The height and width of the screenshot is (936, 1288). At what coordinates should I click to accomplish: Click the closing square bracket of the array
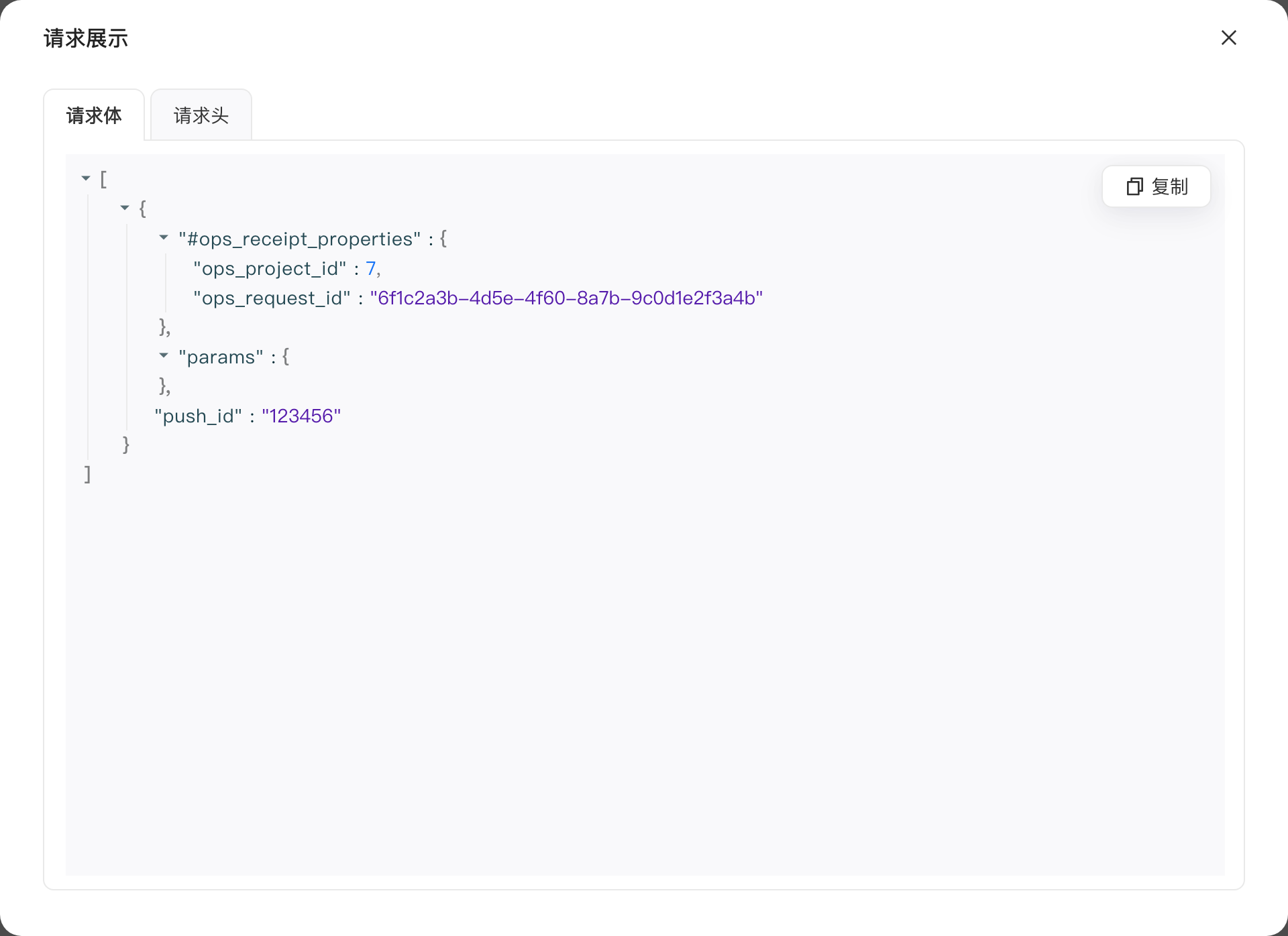(87, 475)
